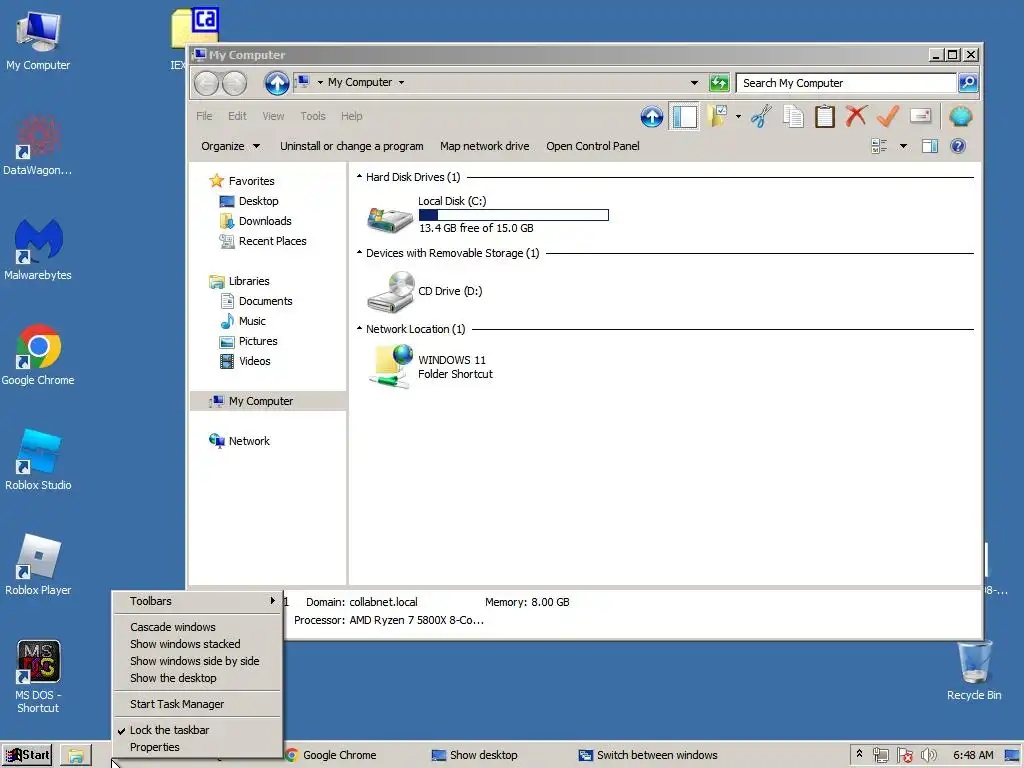The width and height of the screenshot is (1024, 768).
Task: Select Desktop in the navigation pane
Action: pyautogui.click(x=258, y=201)
